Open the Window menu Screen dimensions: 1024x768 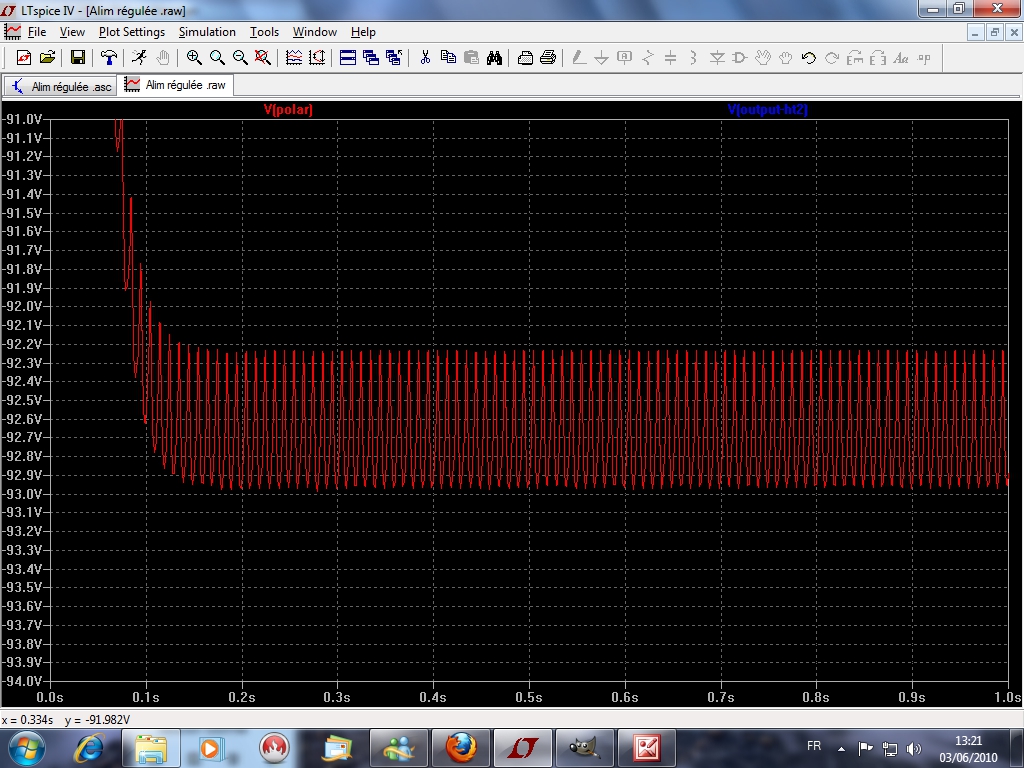(315, 31)
